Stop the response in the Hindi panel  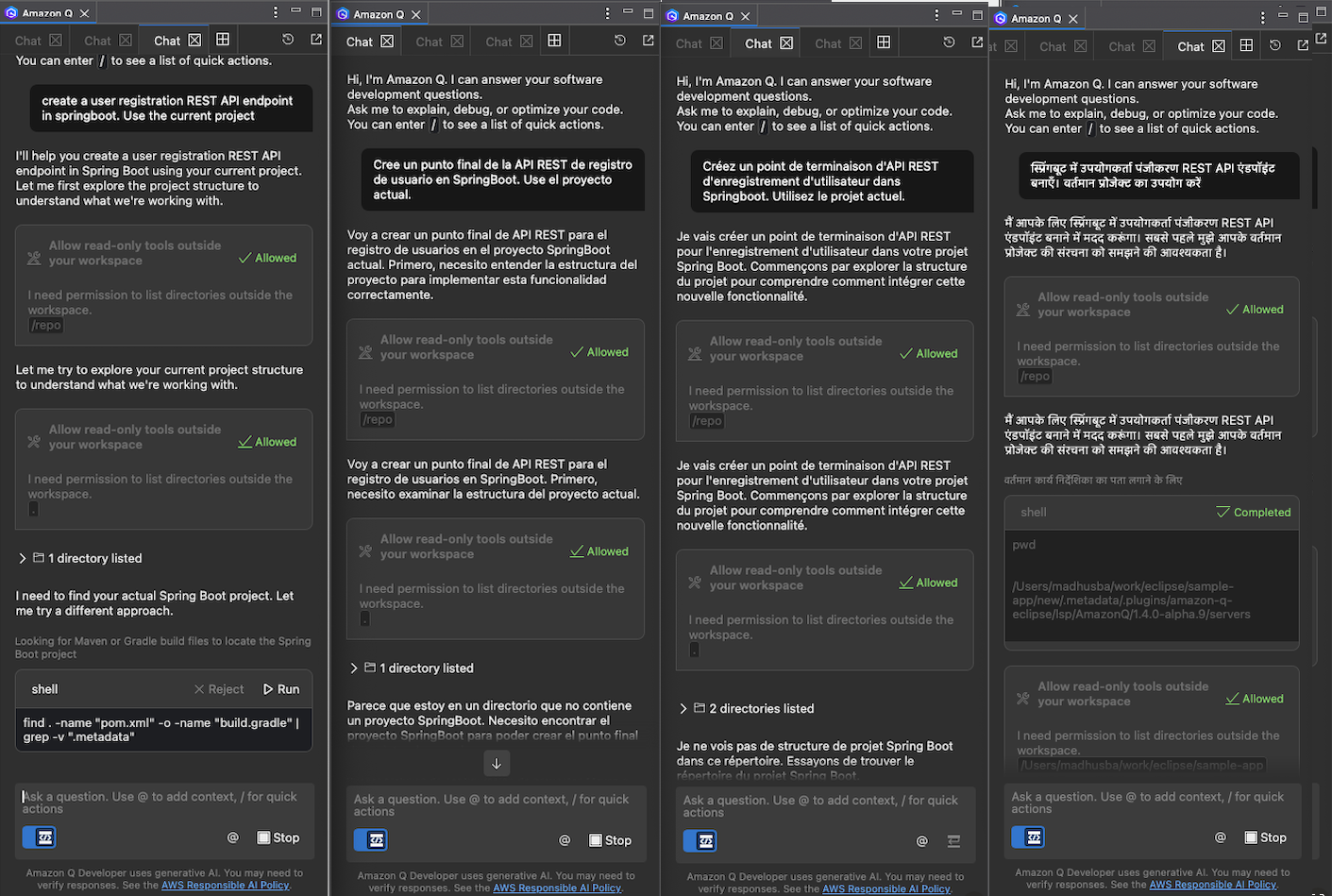click(x=1266, y=837)
